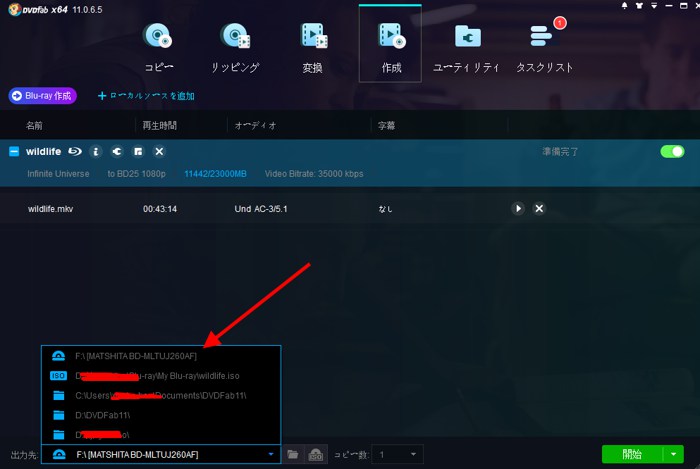The image size is (700, 469).
Task: Open the コピー (Copy) module
Action: click(158, 48)
